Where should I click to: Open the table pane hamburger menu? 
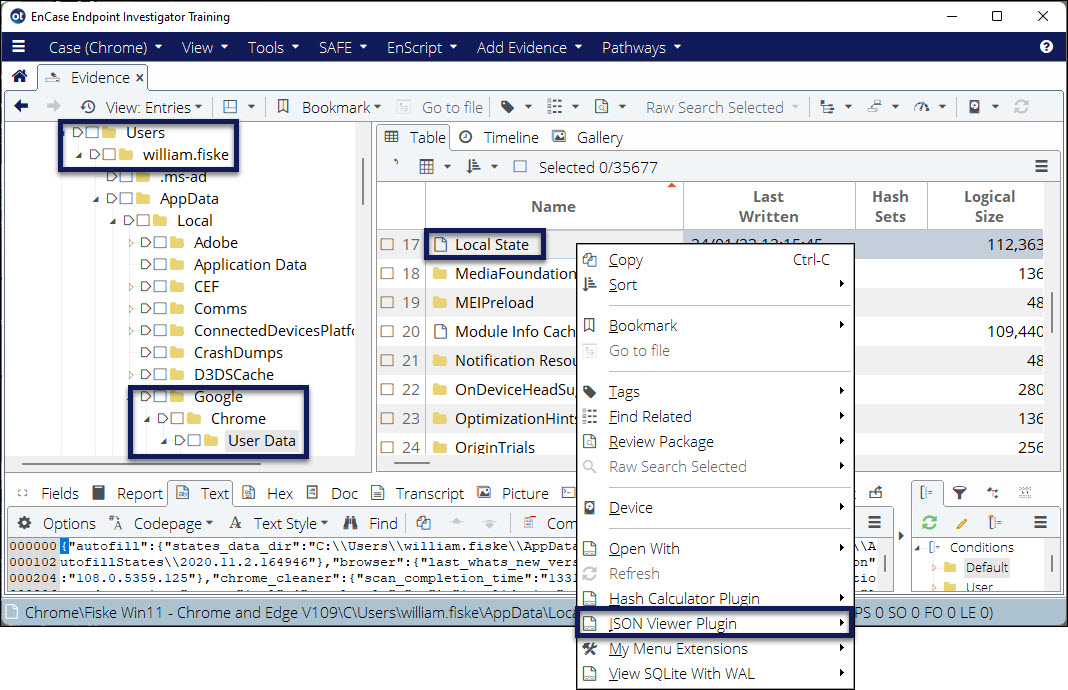click(x=1041, y=166)
